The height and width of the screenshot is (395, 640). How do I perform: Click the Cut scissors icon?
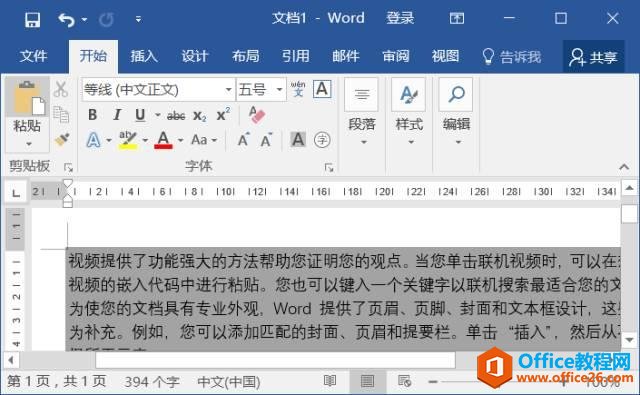tap(61, 89)
